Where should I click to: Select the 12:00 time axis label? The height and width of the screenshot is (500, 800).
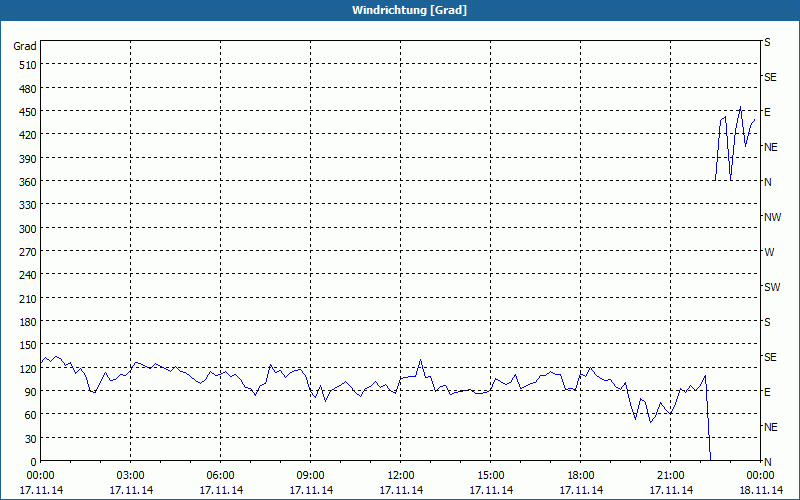pyautogui.click(x=401, y=475)
